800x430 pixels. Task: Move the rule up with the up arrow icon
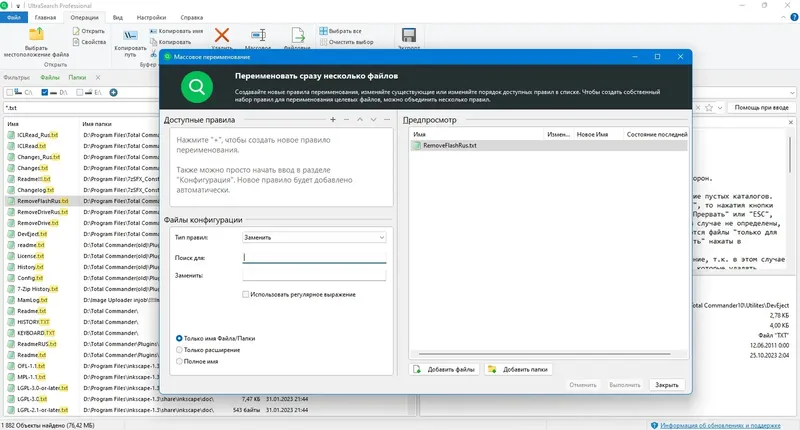point(360,119)
